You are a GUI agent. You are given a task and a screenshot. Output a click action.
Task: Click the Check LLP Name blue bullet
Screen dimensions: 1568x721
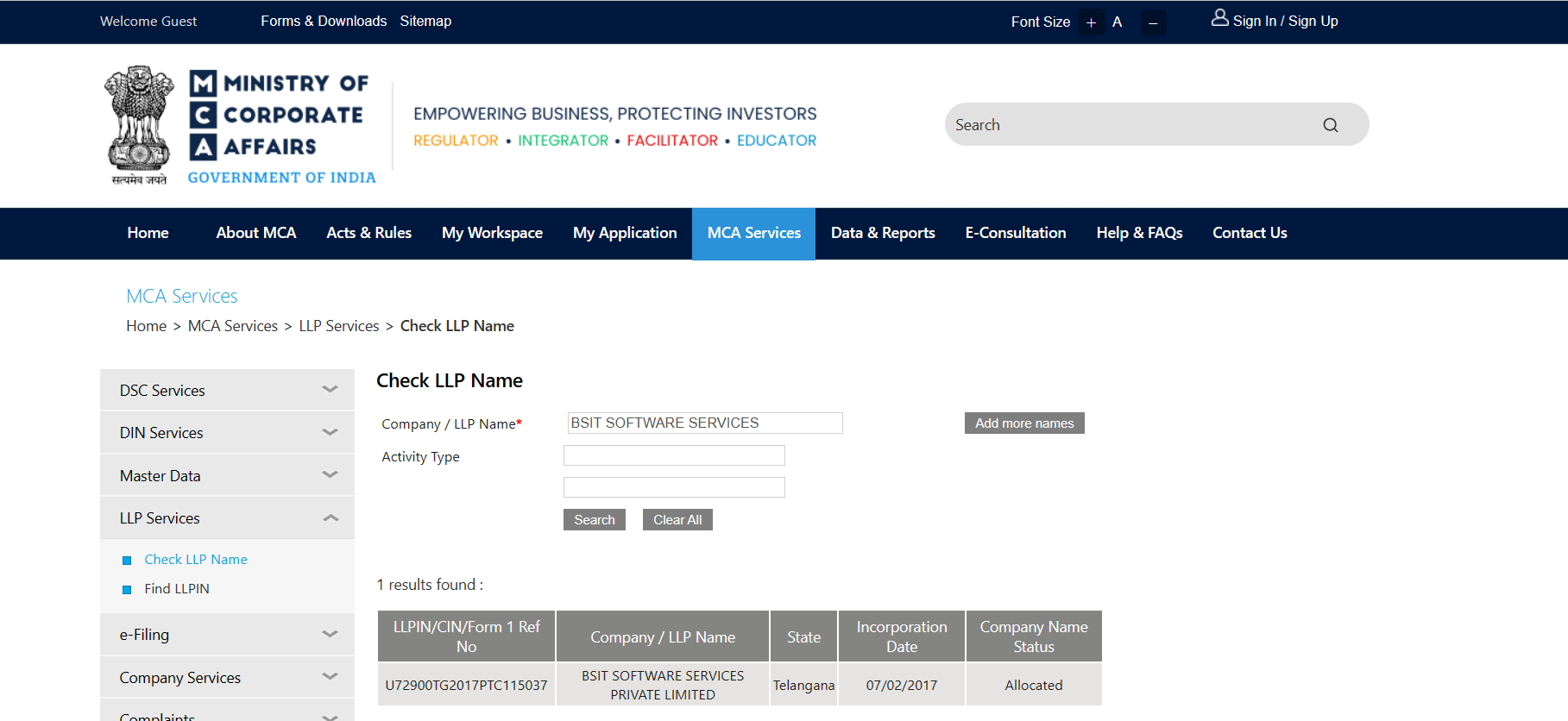pyautogui.click(x=127, y=561)
